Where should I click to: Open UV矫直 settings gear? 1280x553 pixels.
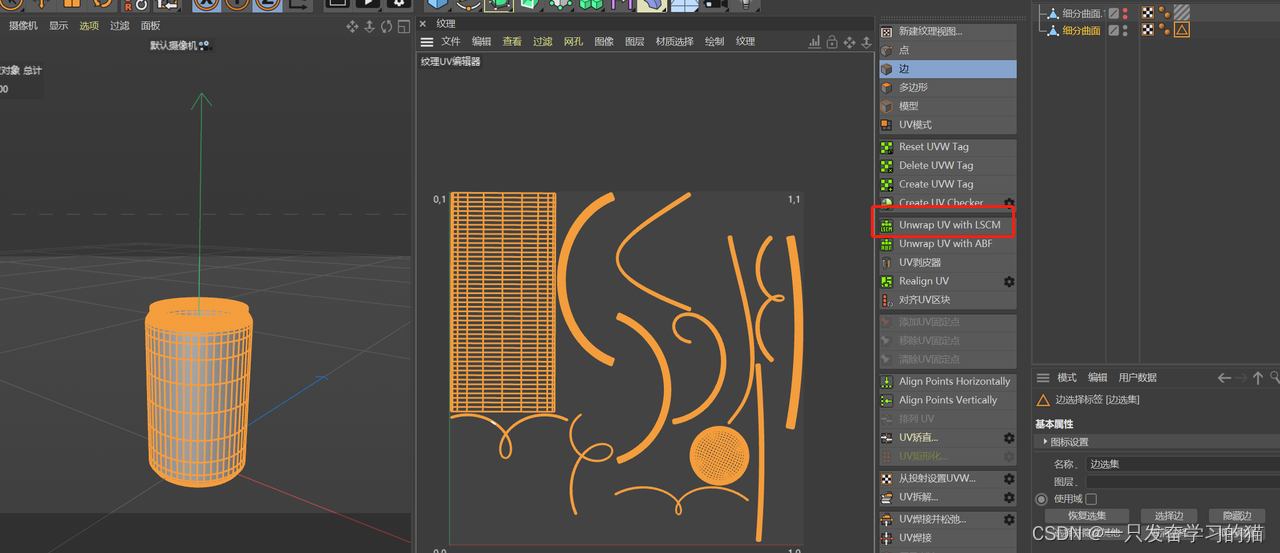[x=1009, y=438]
